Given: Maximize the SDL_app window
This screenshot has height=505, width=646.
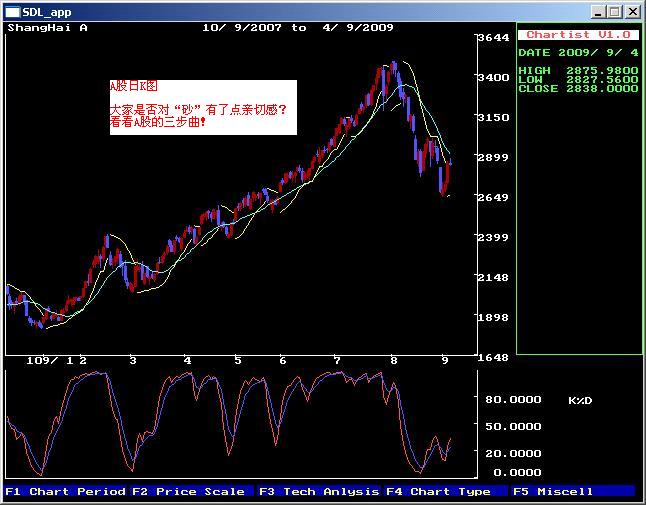Looking at the screenshot, I should click(614, 12).
